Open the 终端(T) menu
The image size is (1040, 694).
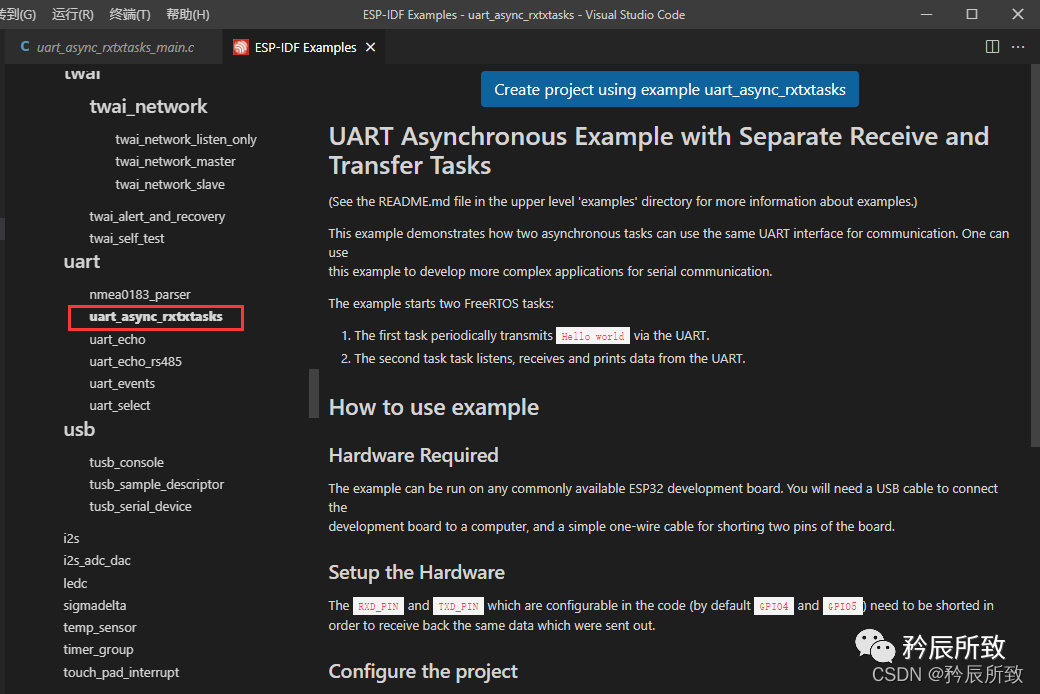click(130, 14)
